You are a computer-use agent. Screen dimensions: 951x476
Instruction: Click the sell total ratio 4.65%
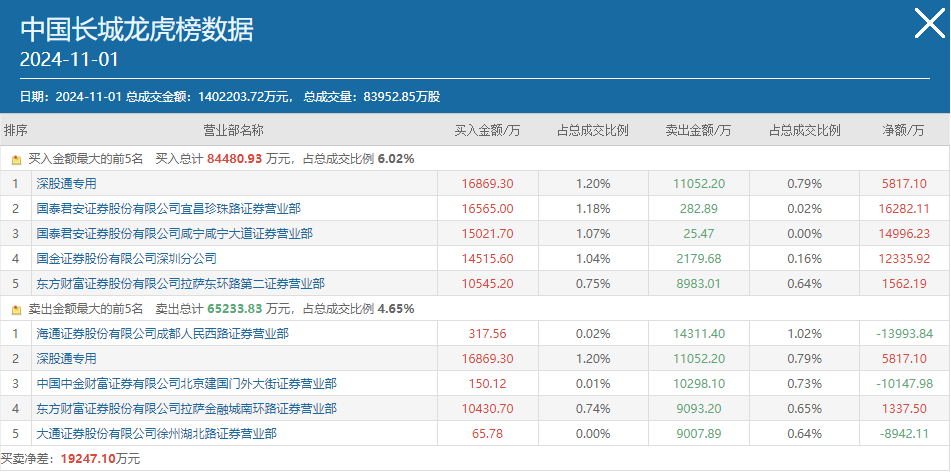396,309
